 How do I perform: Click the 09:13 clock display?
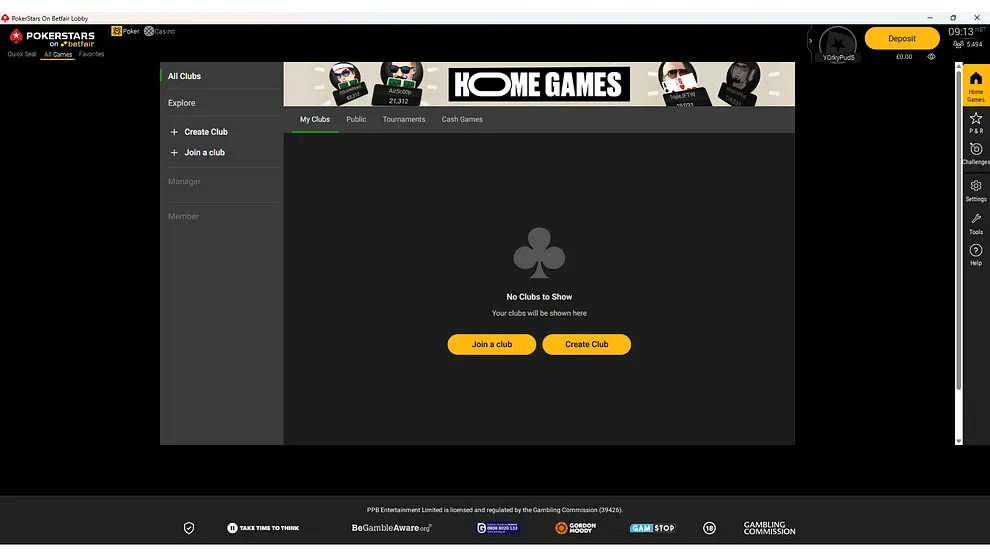click(960, 32)
